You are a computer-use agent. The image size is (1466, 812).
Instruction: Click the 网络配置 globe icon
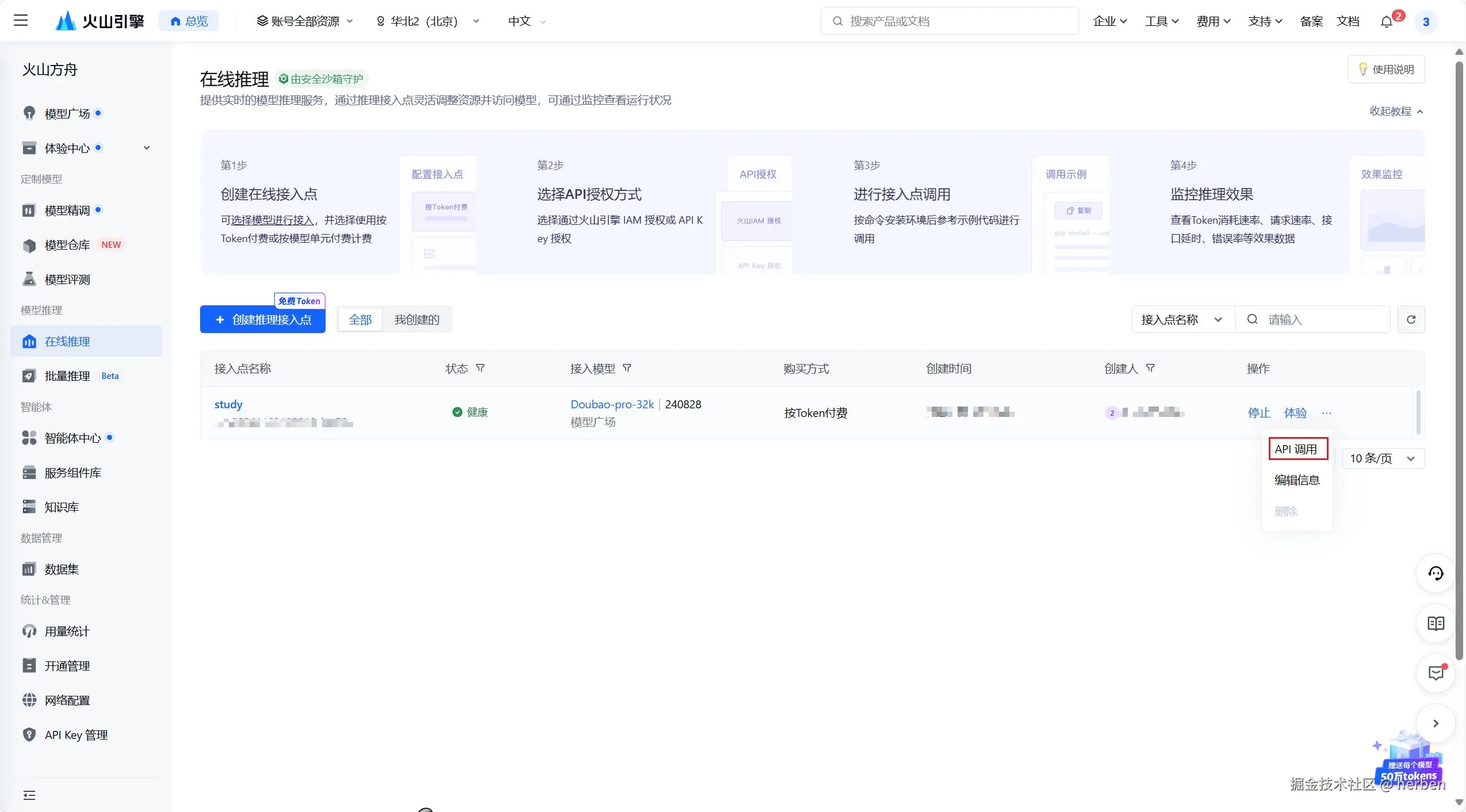click(29, 700)
